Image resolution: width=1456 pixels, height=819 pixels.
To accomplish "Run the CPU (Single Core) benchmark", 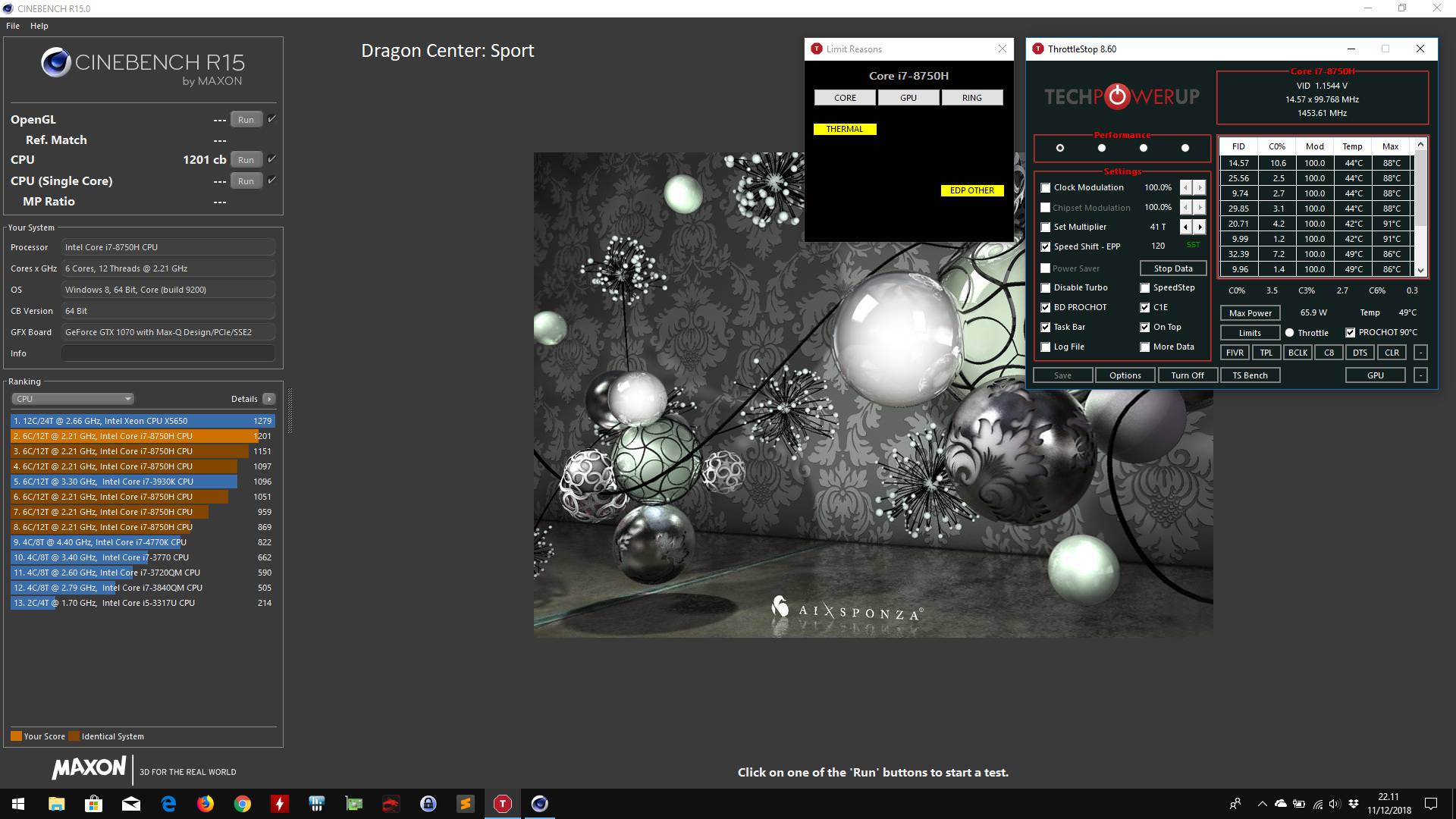I will pyautogui.click(x=246, y=181).
